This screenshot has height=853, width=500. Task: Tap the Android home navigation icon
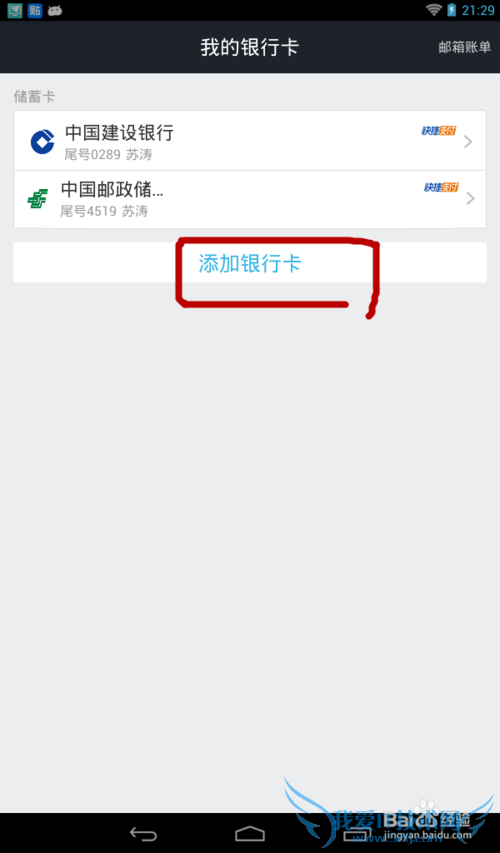(250, 833)
